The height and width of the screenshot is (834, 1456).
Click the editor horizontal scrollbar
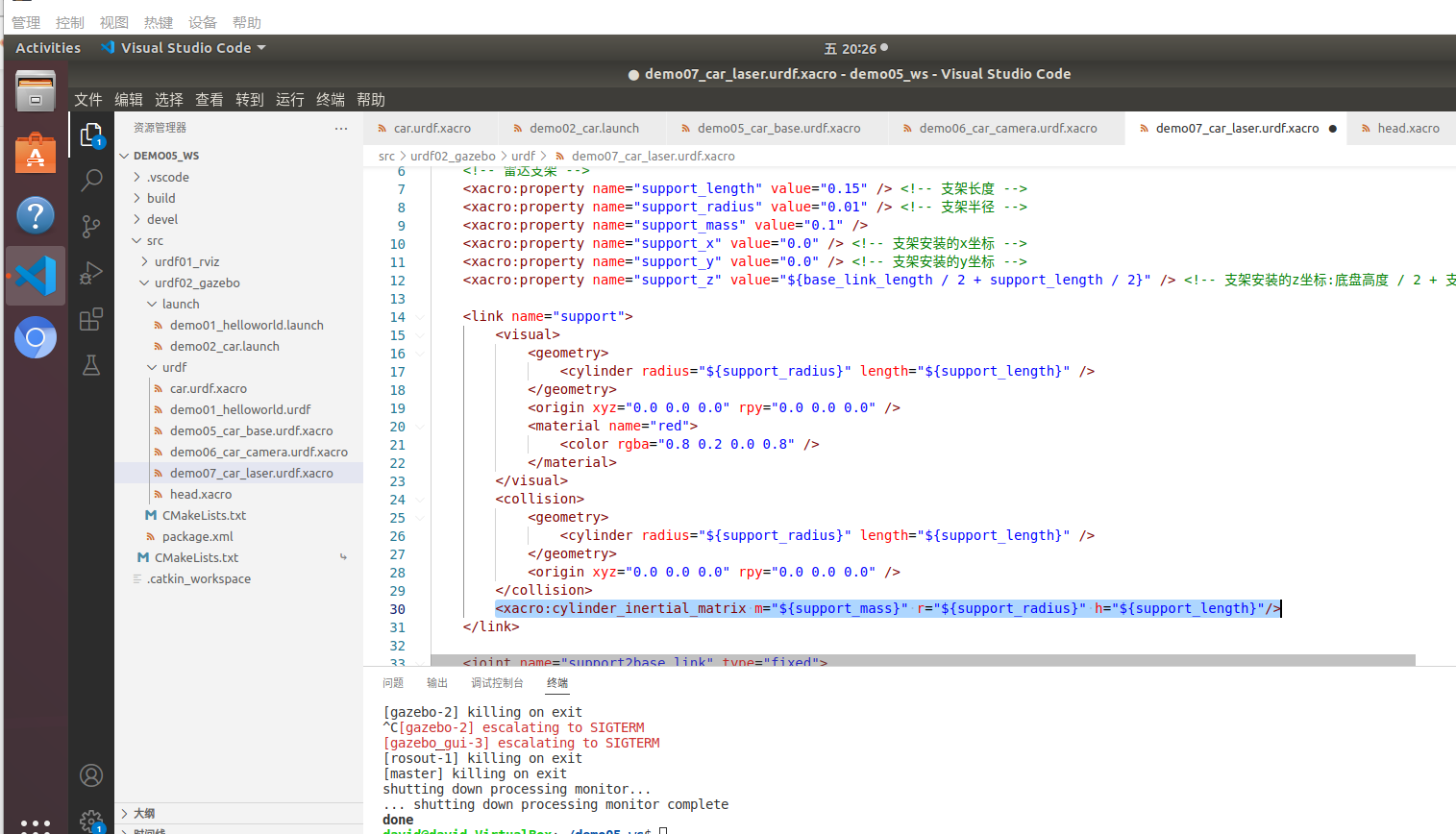pyautogui.click(x=923, y=660)
